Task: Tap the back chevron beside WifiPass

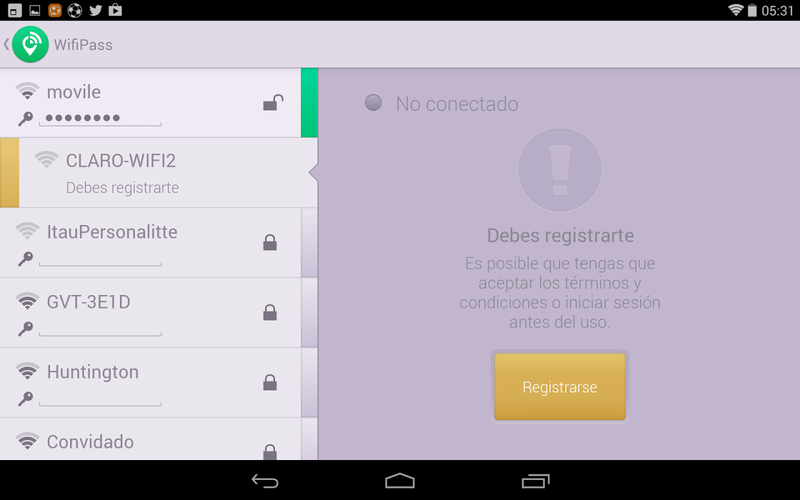Action: 6,44
